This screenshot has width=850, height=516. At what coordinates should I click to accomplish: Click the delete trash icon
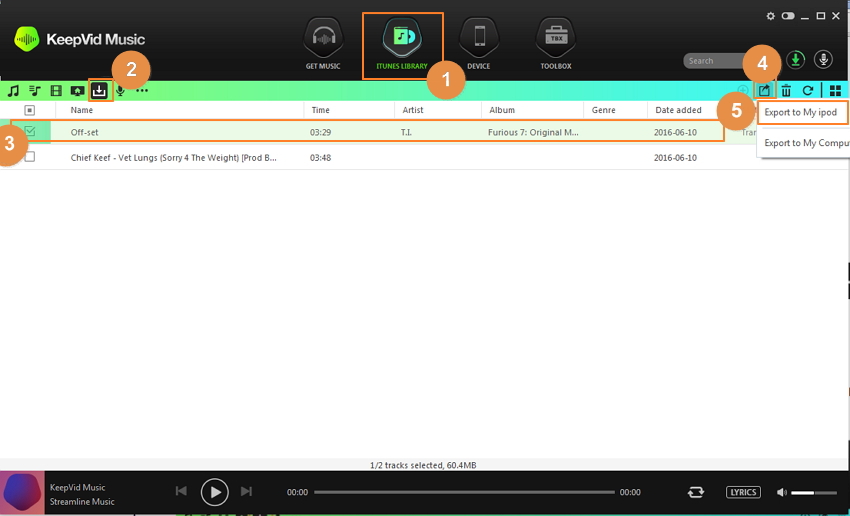coord(786,91)
